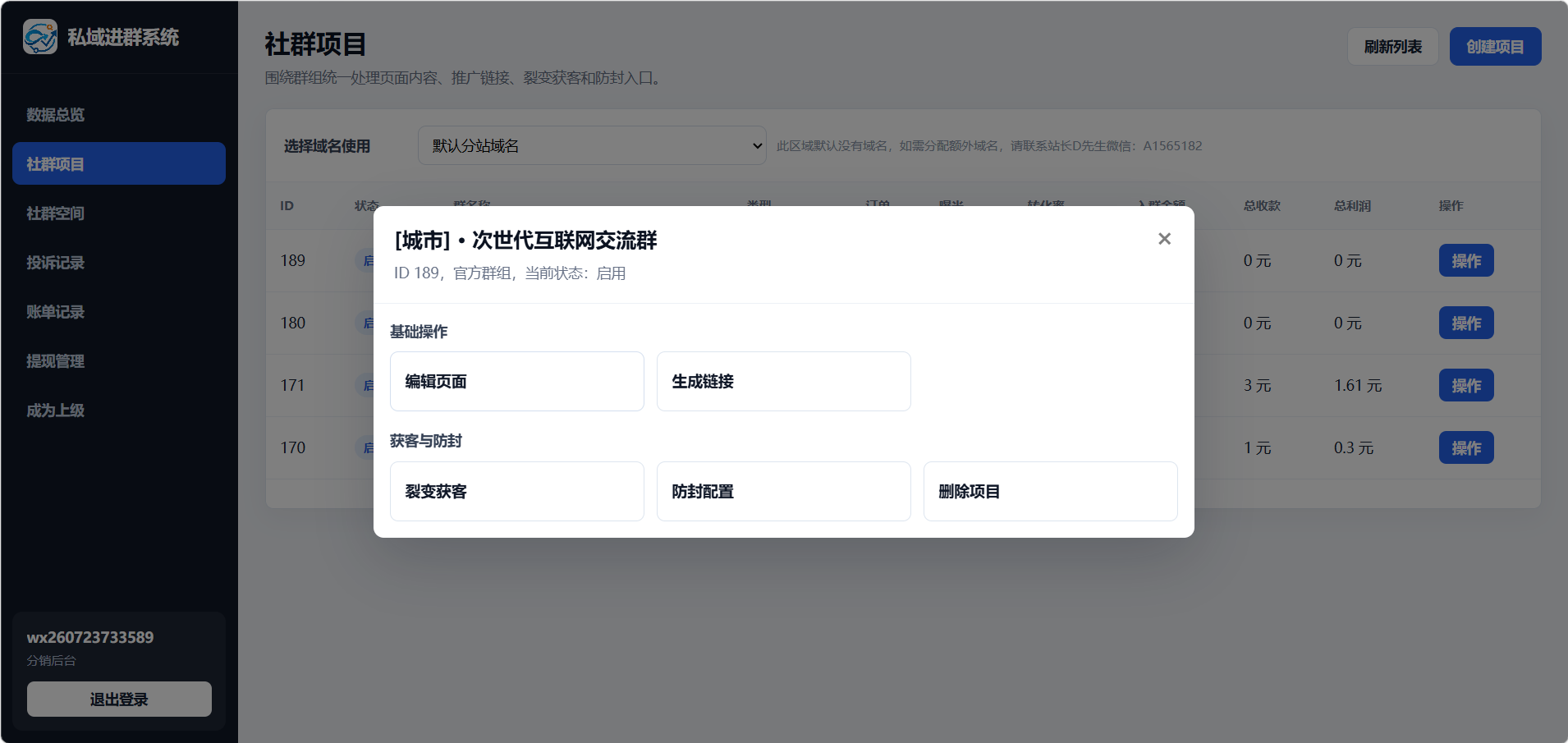Viewport: 1568px width, 743px height.
Task: Navigate to 投诉记录
Action: pyautogui.click(x=119, y=262)
